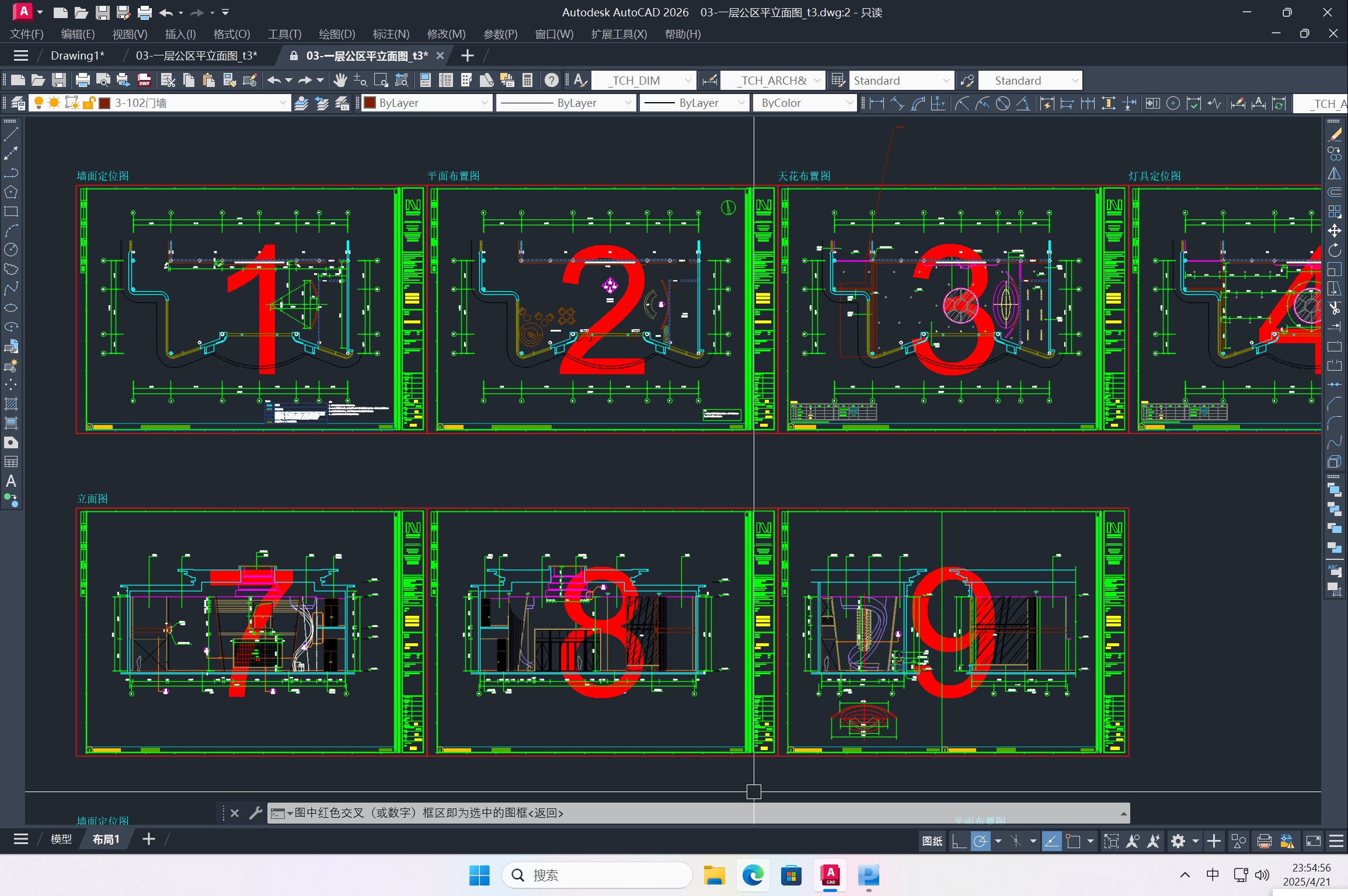Expand the ByColor plot style dropdown
Screen dimensions: 1348x896
click(x=850, y=103)
